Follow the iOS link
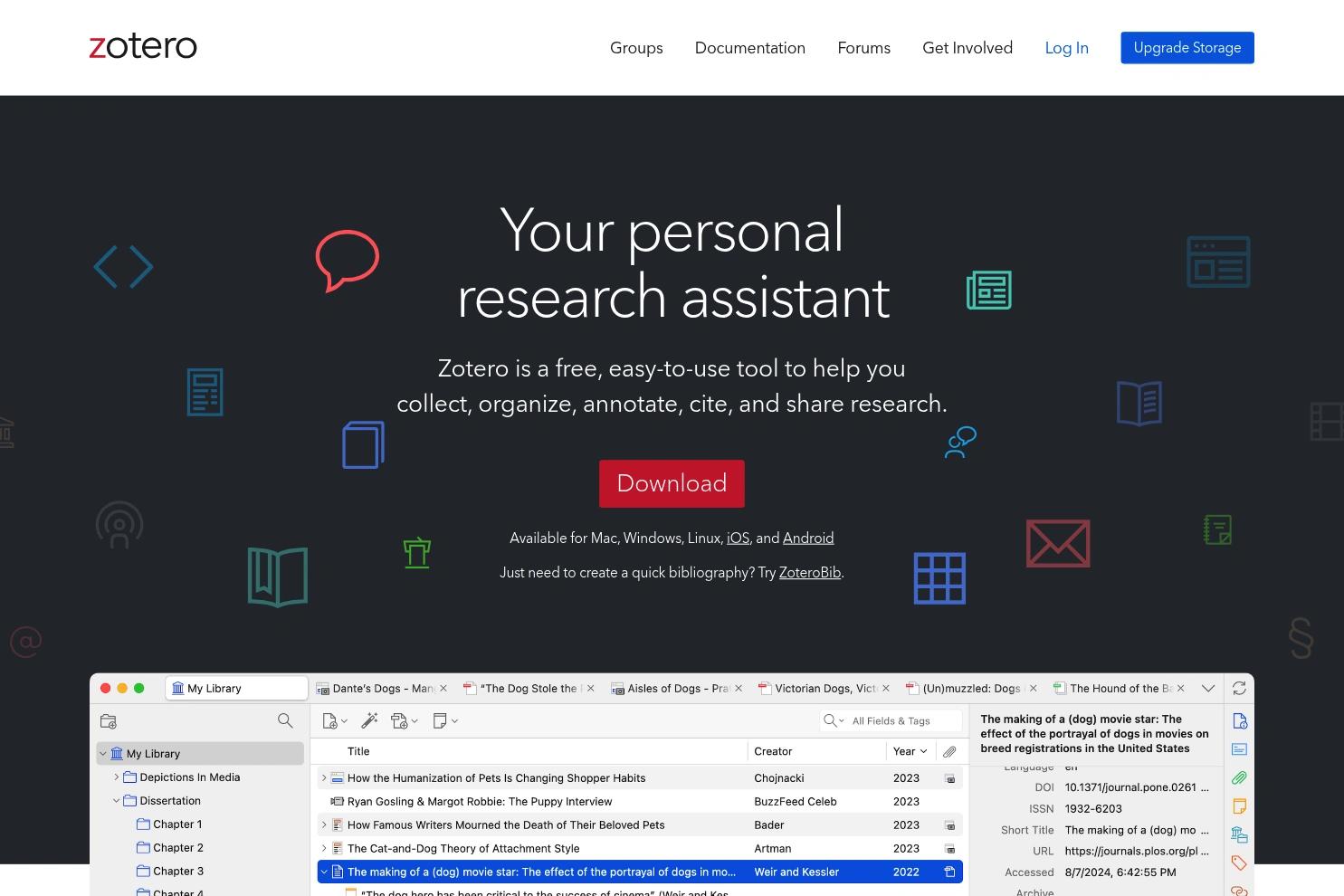 pos(739,538)
